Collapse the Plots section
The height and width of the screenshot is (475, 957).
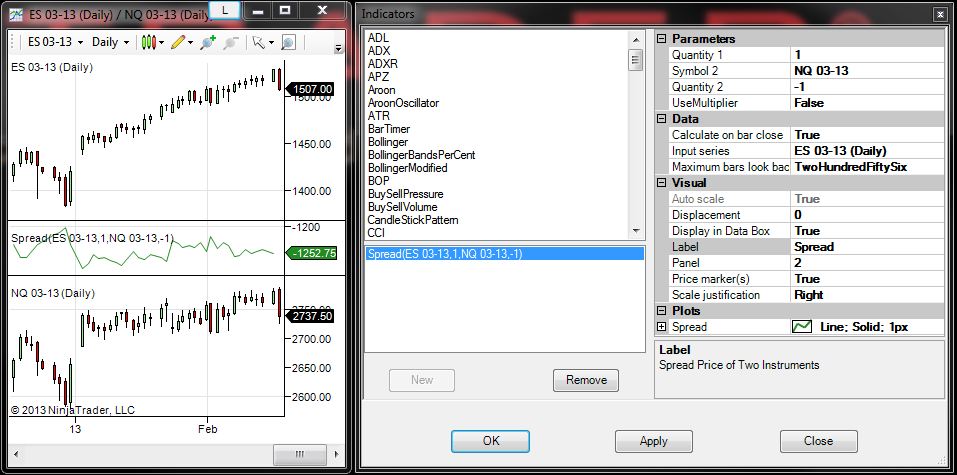(661, 311)
